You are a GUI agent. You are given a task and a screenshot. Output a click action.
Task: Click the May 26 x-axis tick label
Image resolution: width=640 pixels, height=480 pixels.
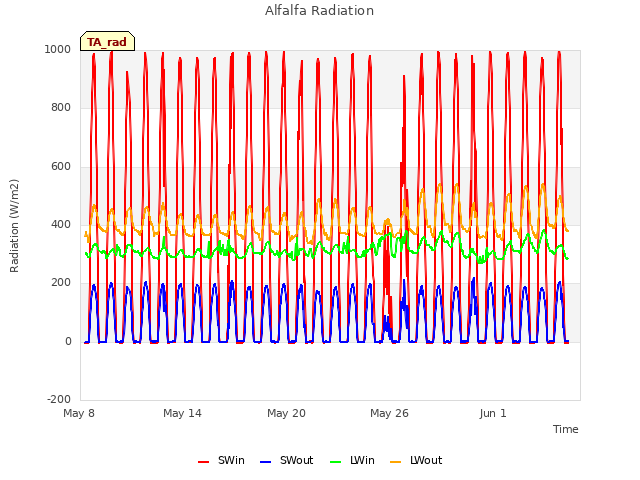click(389, 413)
